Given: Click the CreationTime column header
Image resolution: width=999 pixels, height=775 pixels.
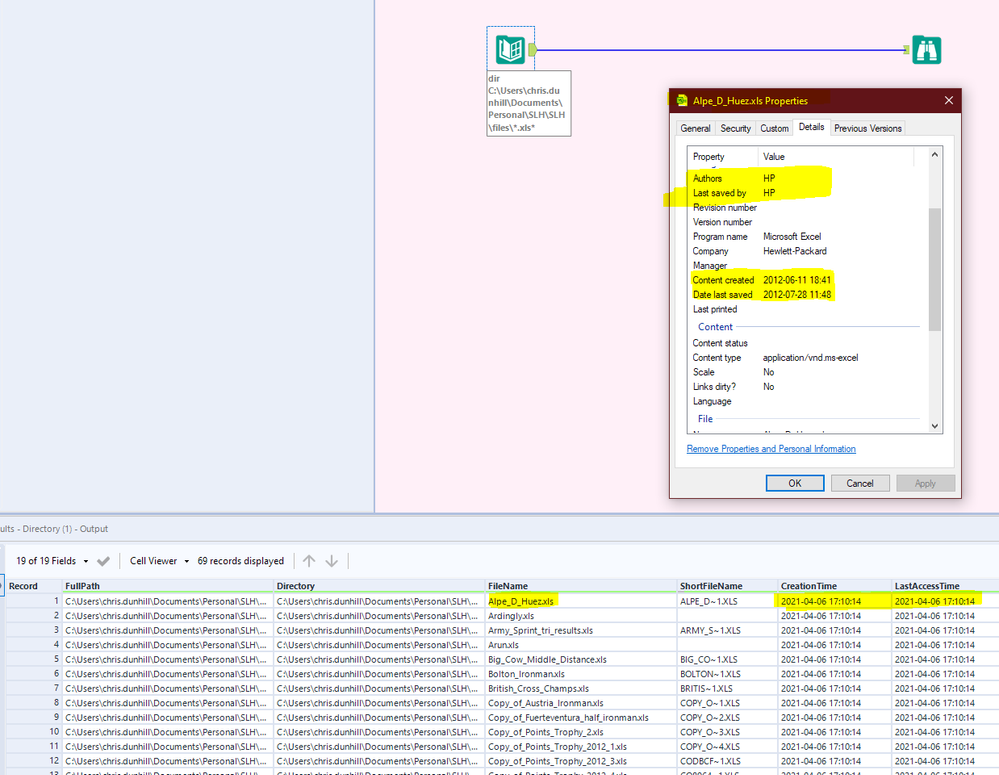Looking at the screenshot, I should 835,586.
